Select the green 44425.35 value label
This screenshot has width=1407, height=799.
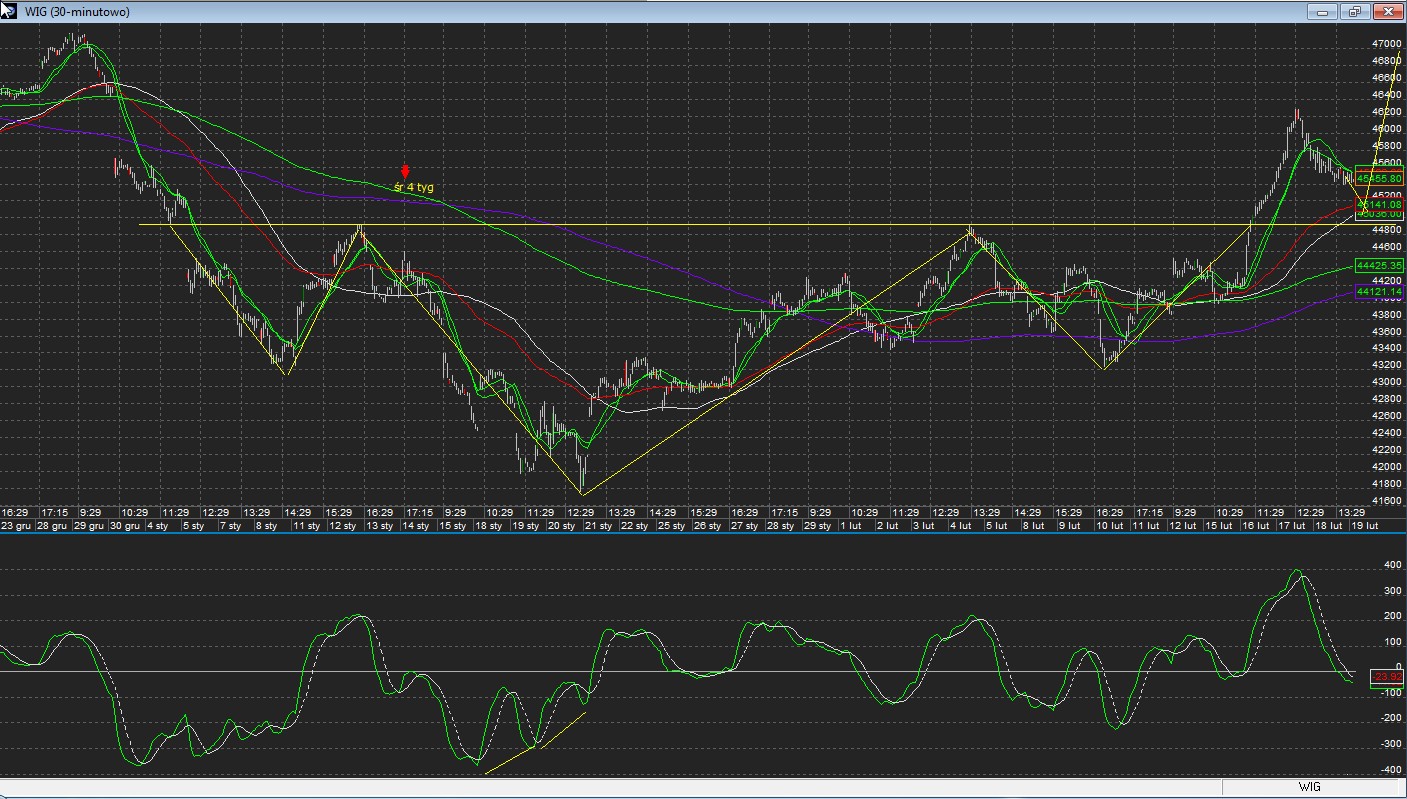[1379, 265]
